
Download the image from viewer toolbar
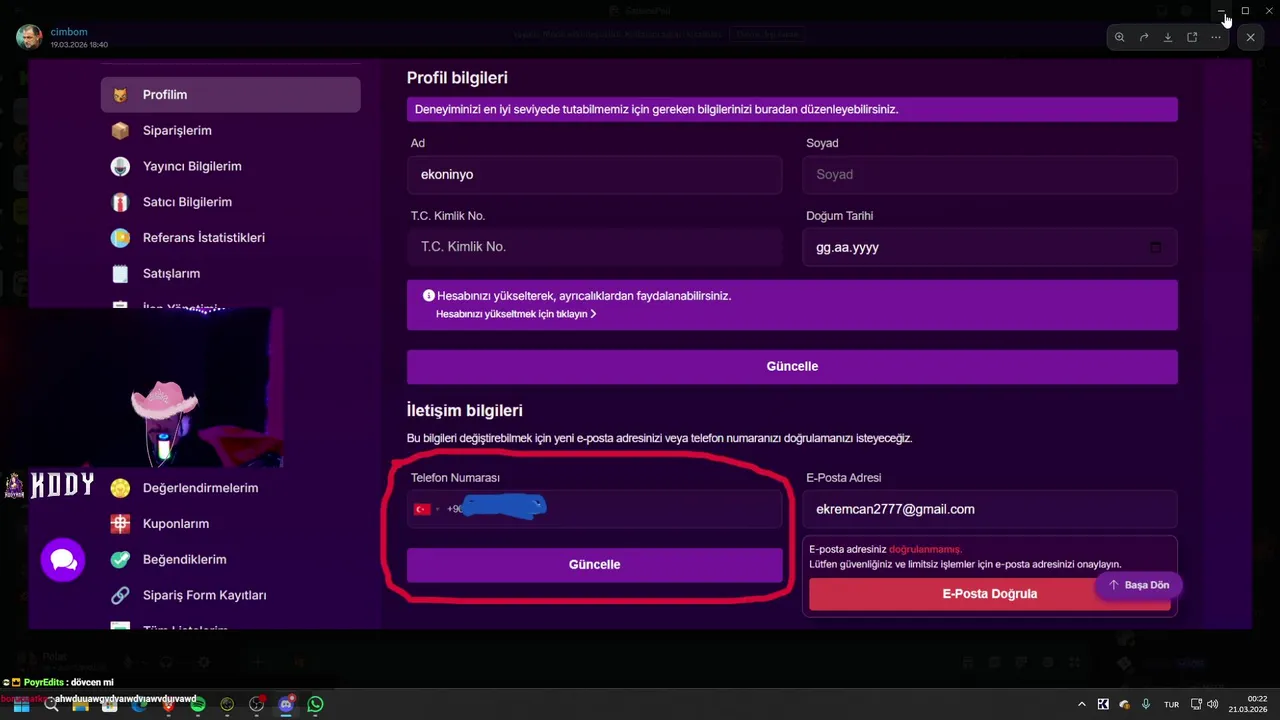(1168, 37)
